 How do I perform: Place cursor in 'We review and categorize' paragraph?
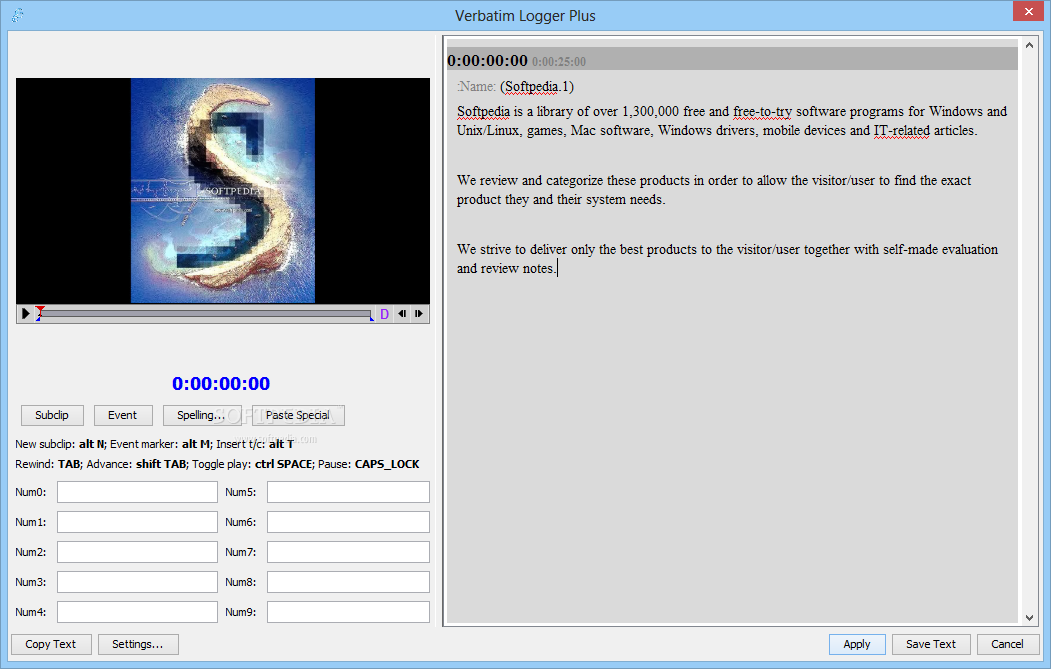714,190
